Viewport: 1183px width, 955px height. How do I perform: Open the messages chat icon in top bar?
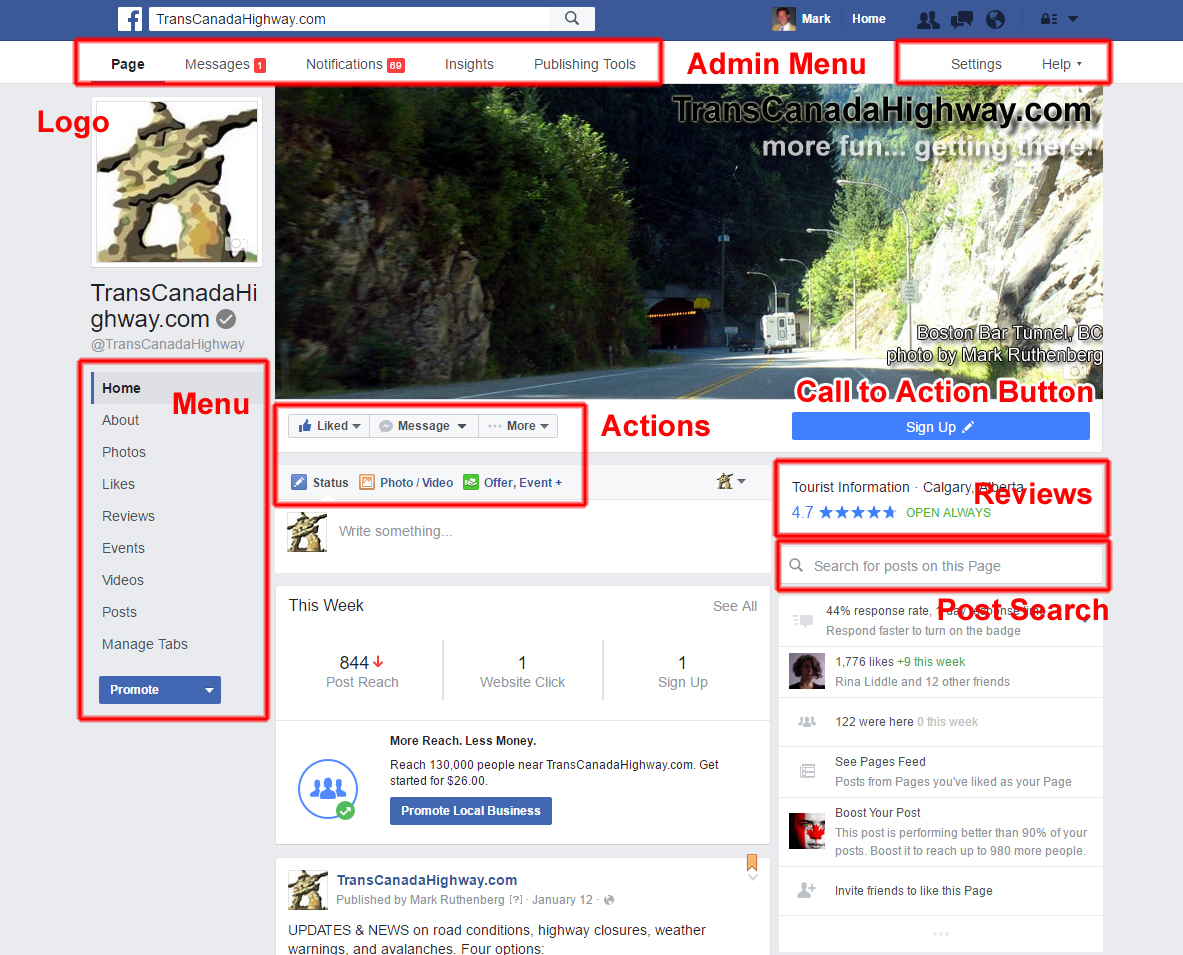(x=962, y=20)
